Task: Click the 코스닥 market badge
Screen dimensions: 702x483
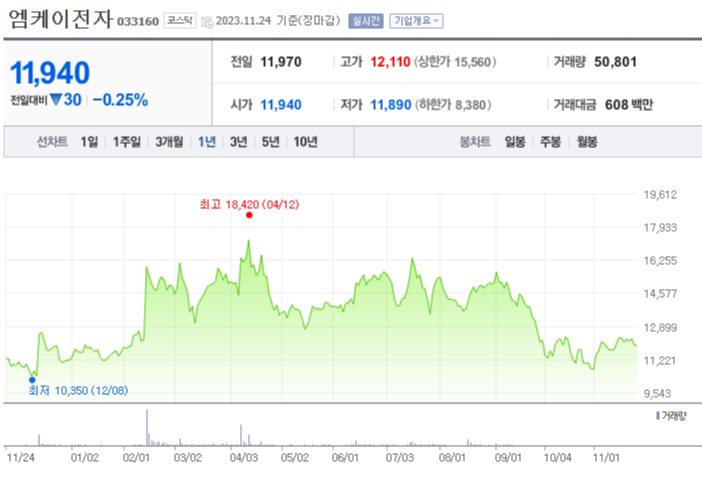Action: point(180,21)
